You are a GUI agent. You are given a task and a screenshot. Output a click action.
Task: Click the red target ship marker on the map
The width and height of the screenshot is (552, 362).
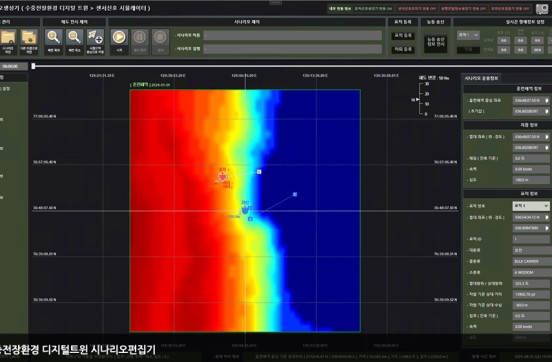click(x=222, y=177)
